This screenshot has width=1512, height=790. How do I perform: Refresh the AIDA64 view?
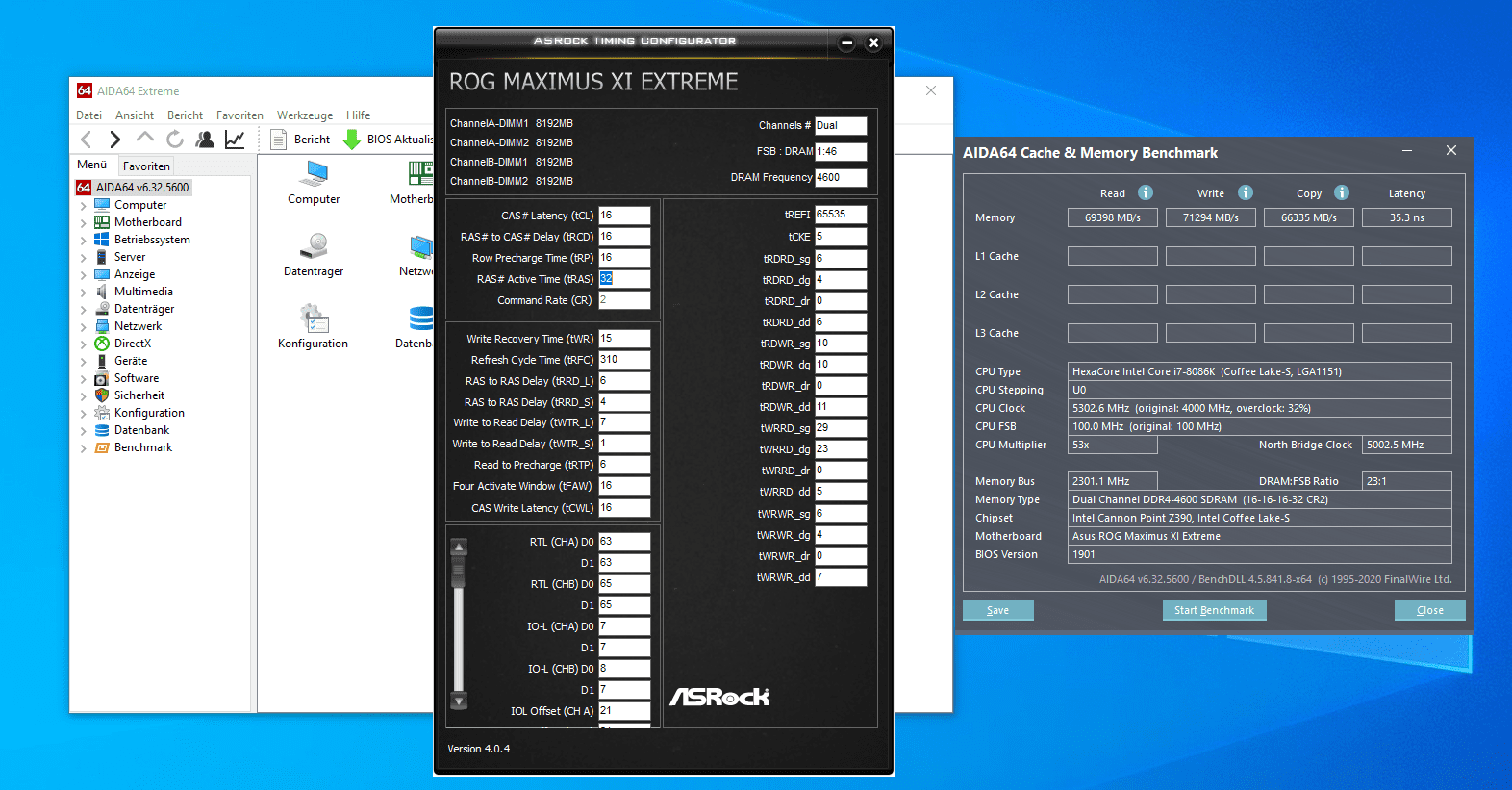pos(175,140)
